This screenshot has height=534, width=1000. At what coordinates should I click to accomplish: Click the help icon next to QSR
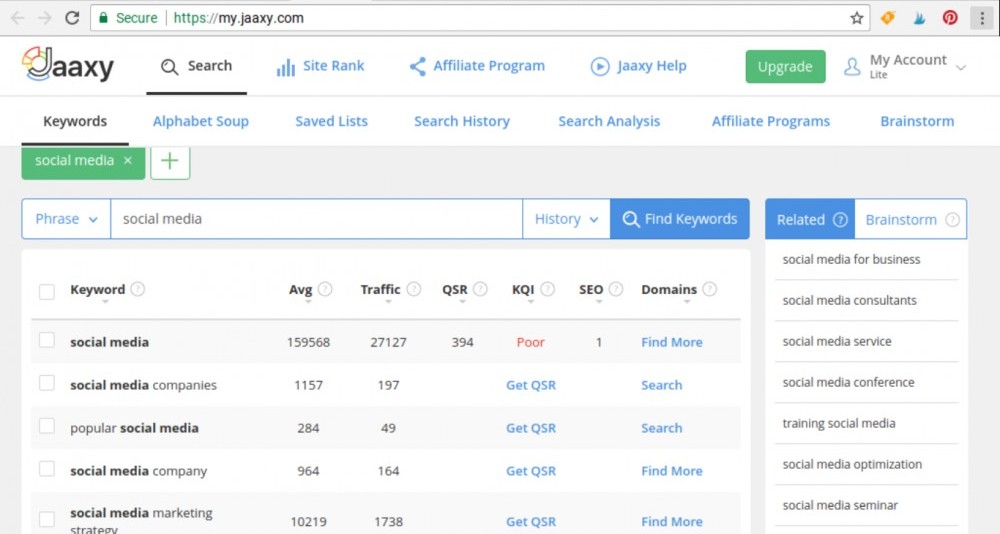coord(480,289)
